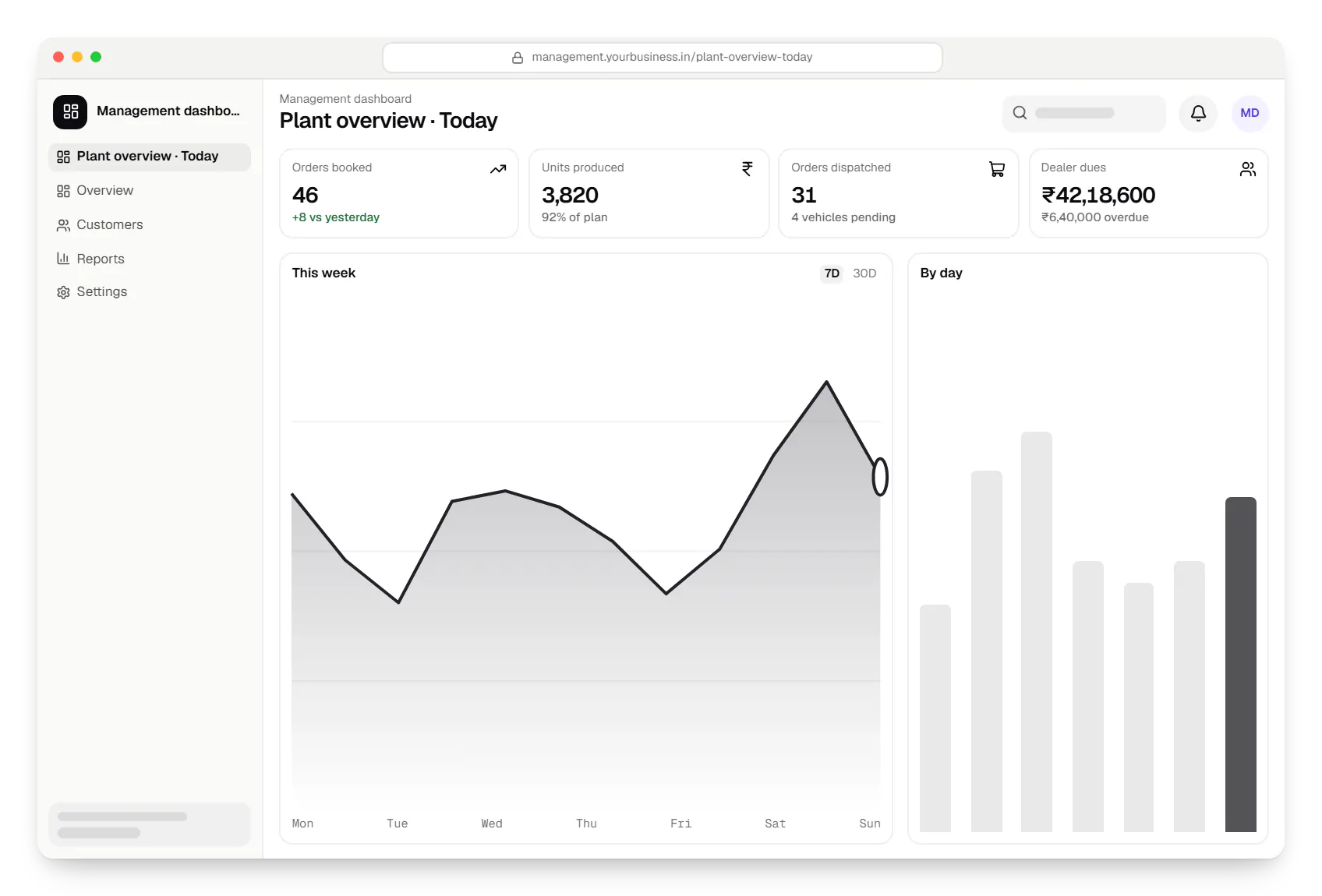This screenshot has height=896, width=1322.
Task: Go to Plant overview · Today in sidebar
Action: pyautogui.click(x=150, y=157)
